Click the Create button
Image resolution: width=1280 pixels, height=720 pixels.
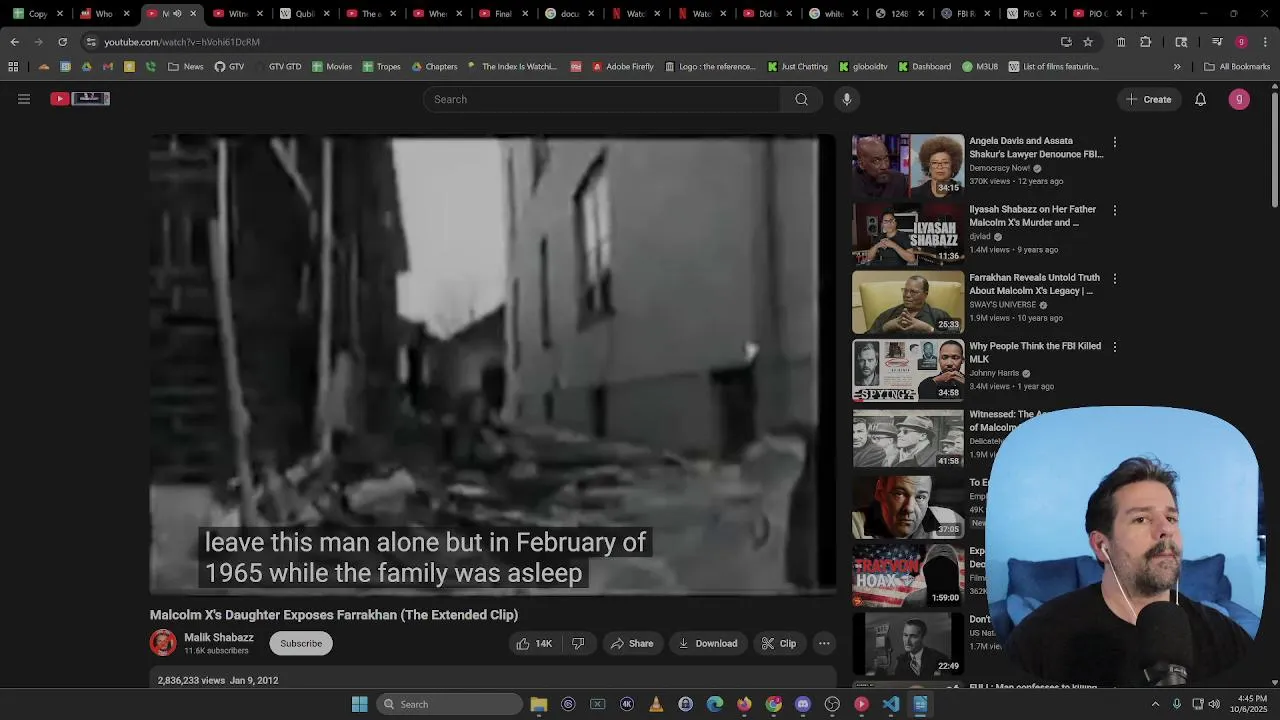(x=1148, y=99)
